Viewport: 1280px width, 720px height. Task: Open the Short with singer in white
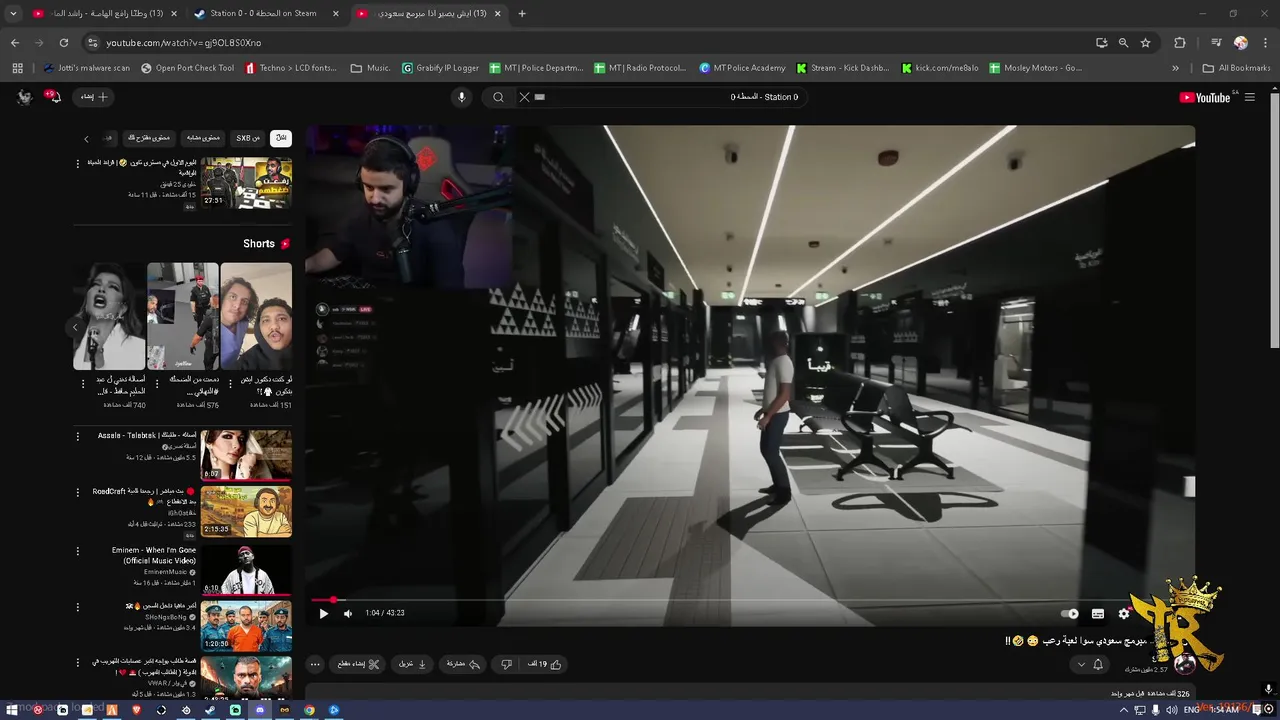pyautogui.click(x=110, y=316)
